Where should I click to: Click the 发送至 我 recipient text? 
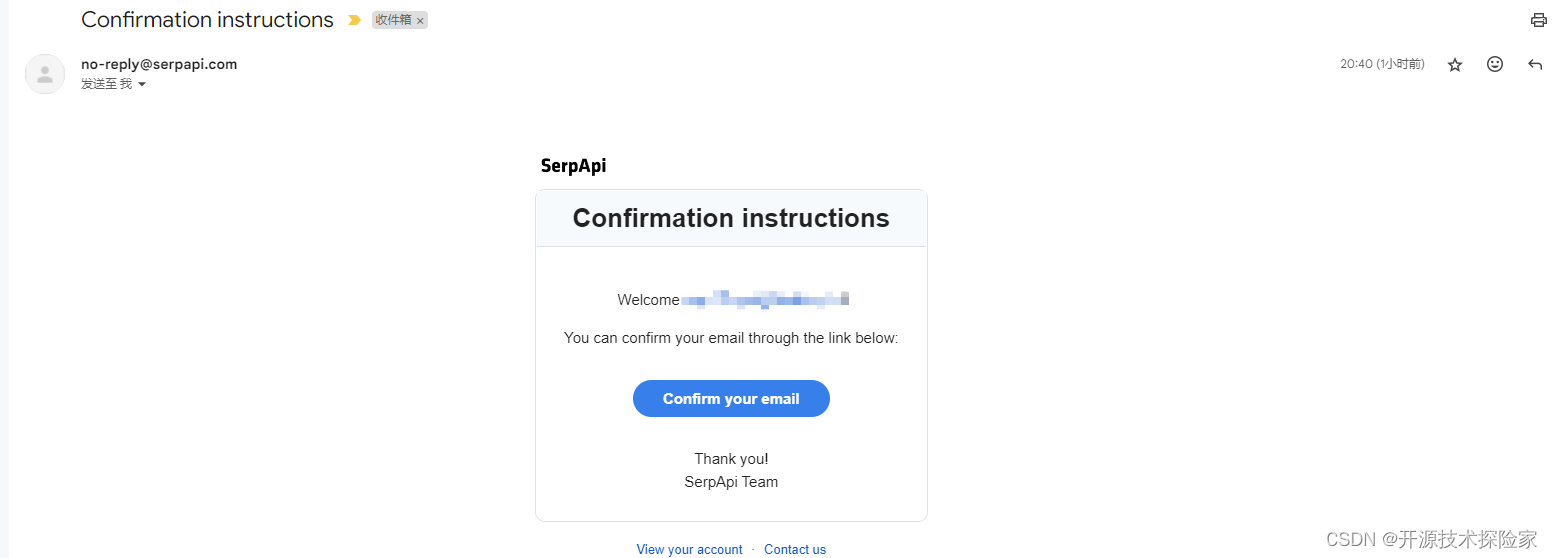[x=106, y=84]
